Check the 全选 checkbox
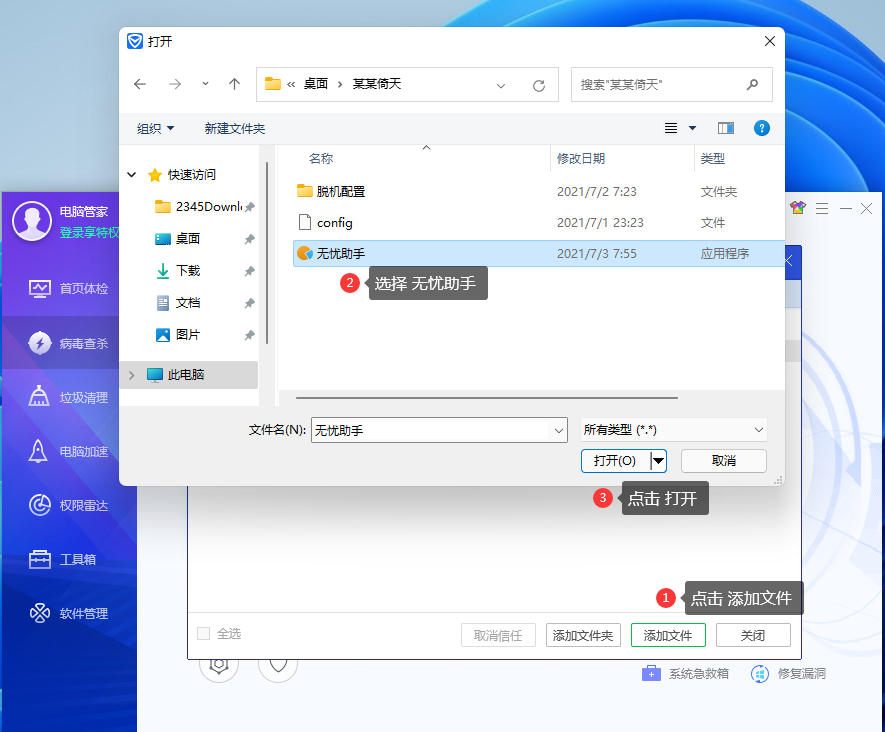 click(204, 634)
